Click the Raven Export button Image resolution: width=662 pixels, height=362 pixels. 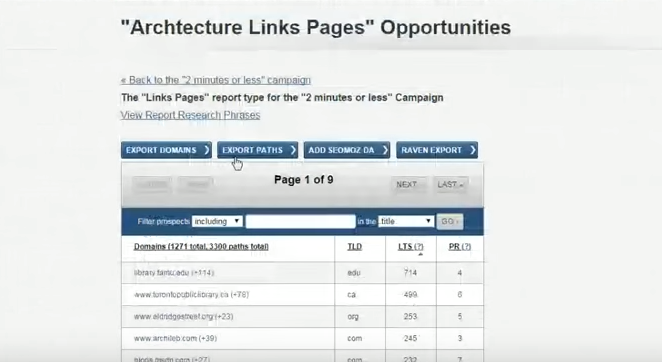(x=437, y=150)
